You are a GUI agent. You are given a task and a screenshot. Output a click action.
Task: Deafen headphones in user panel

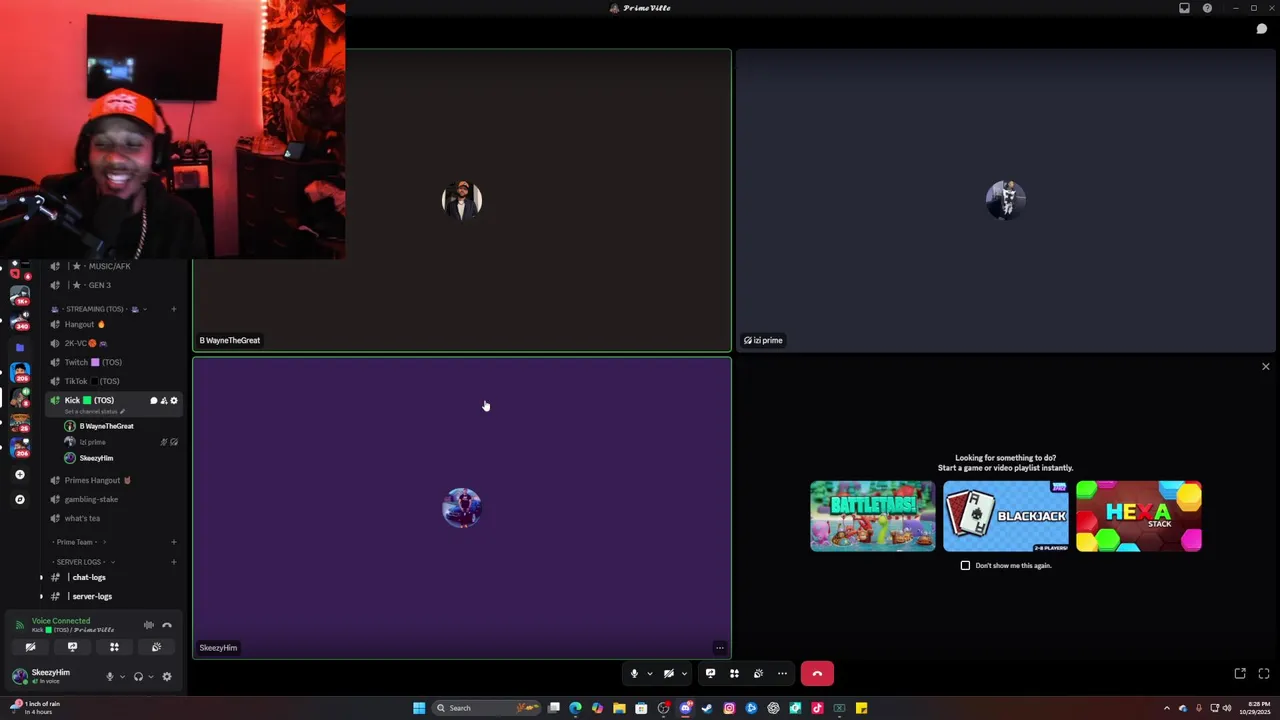pyautogui.click(x=138, y=676)
